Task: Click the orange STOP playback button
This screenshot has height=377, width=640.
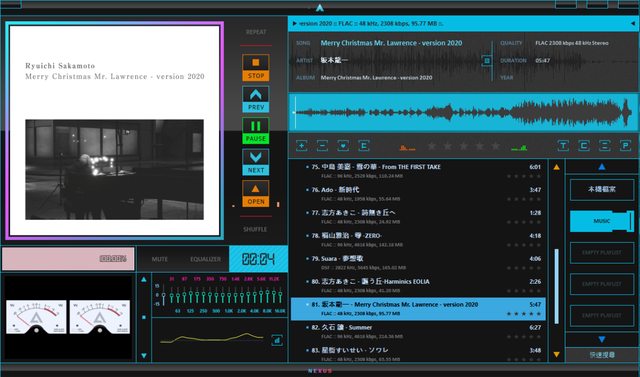Action: coord(256,68)
